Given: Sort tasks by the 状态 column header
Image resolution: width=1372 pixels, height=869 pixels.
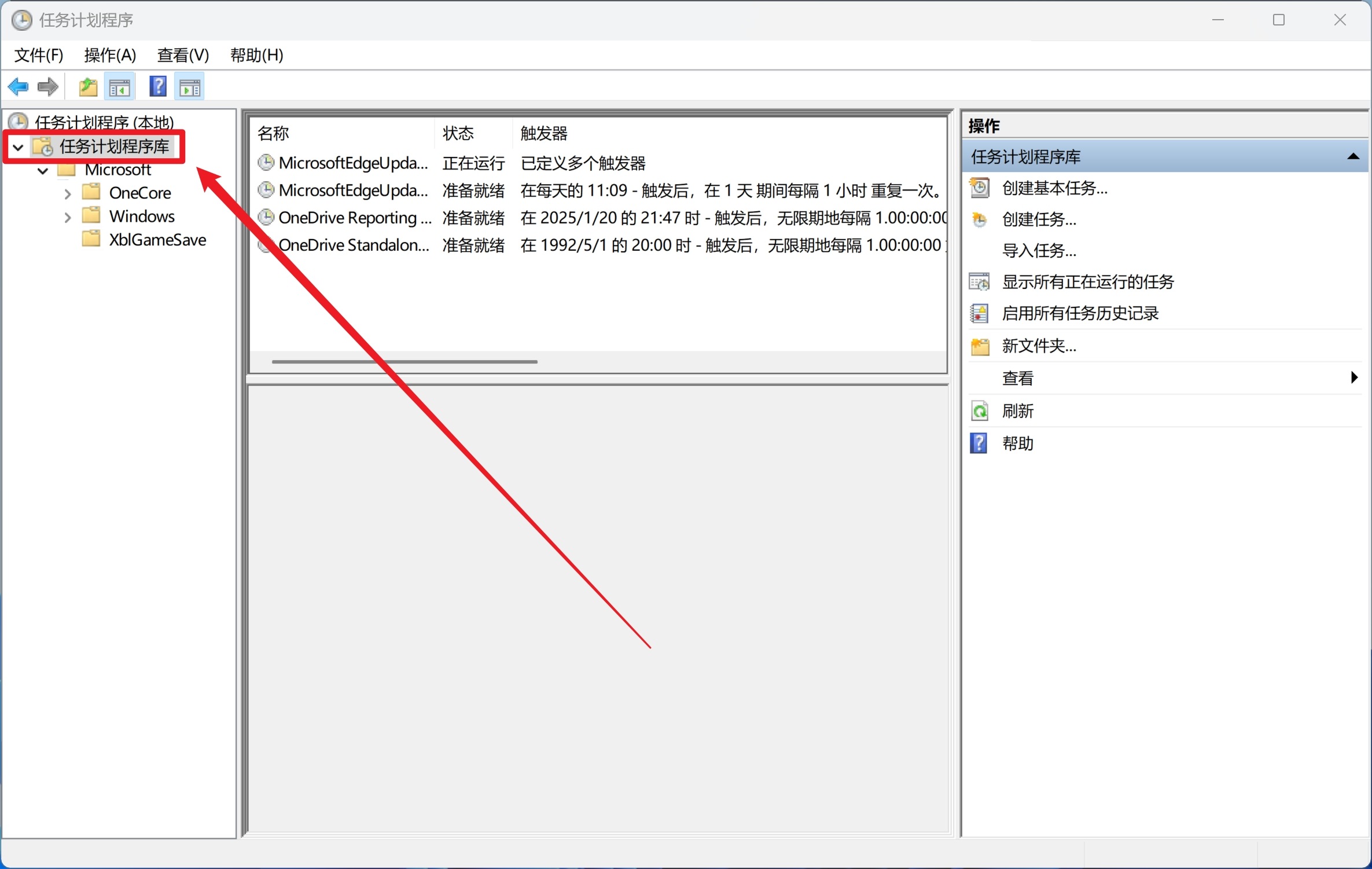Looking at the screenshot, I should pos(473,133).
